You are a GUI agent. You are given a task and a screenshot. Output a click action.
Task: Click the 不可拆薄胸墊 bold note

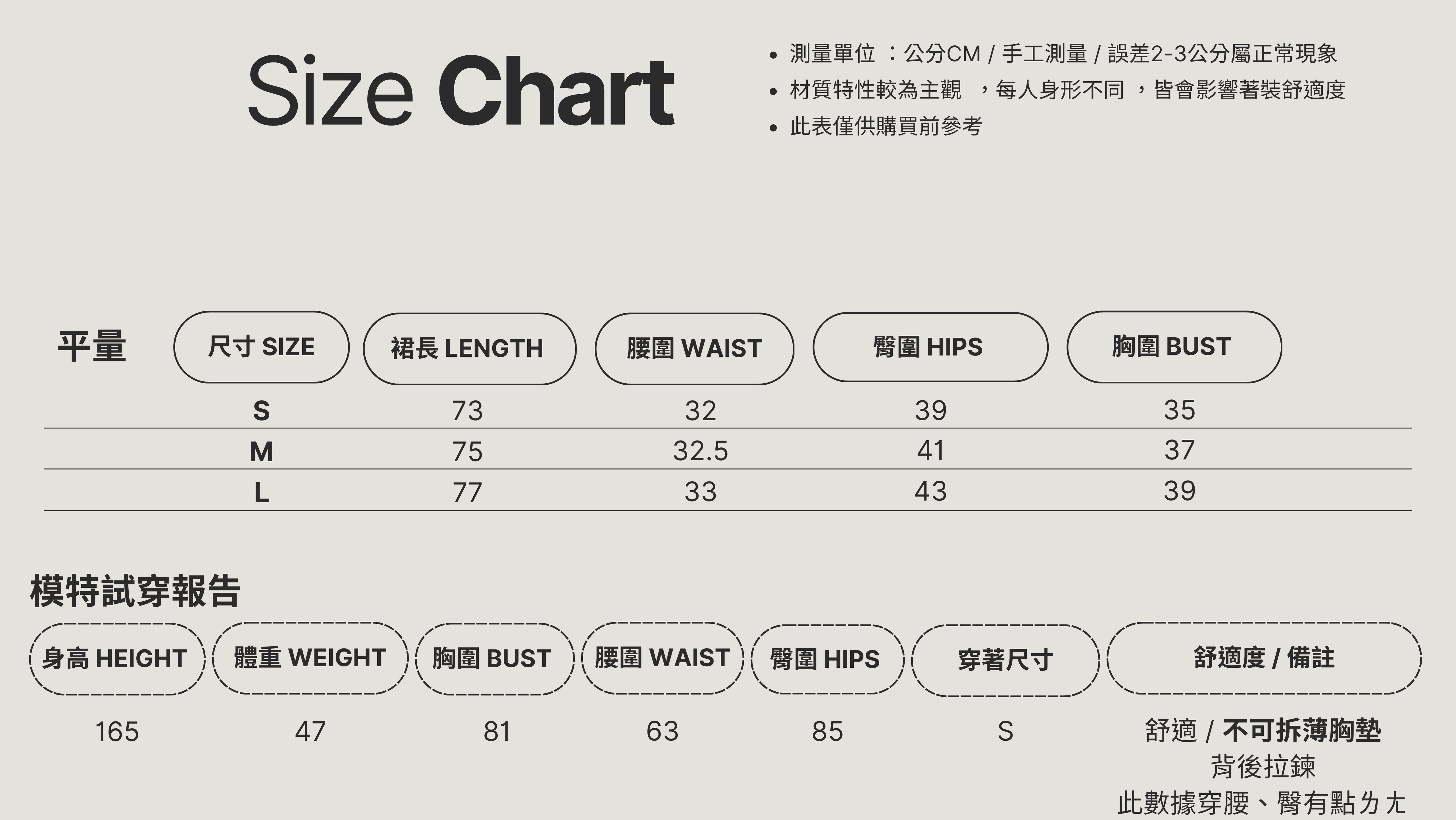[1302, 731]
